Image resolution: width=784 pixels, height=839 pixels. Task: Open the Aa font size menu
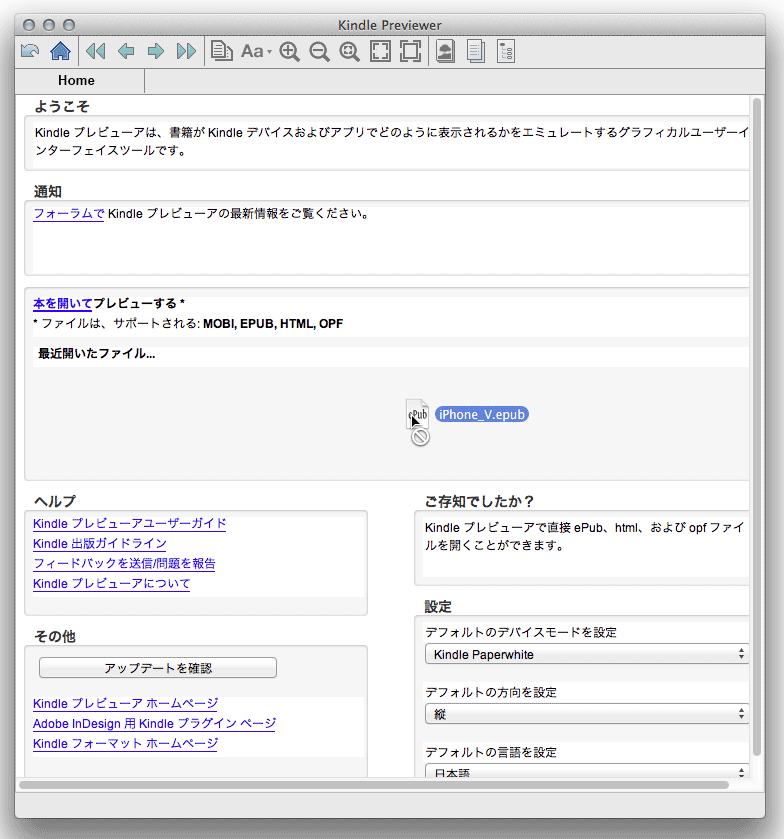point(255,51)
